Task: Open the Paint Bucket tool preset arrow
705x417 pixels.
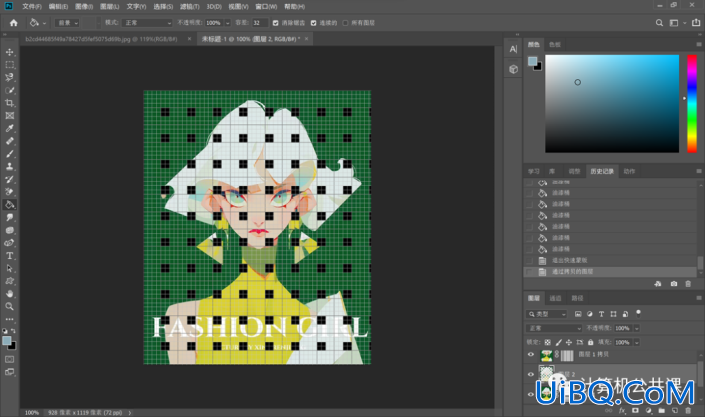Action: [x=44, y=23]
